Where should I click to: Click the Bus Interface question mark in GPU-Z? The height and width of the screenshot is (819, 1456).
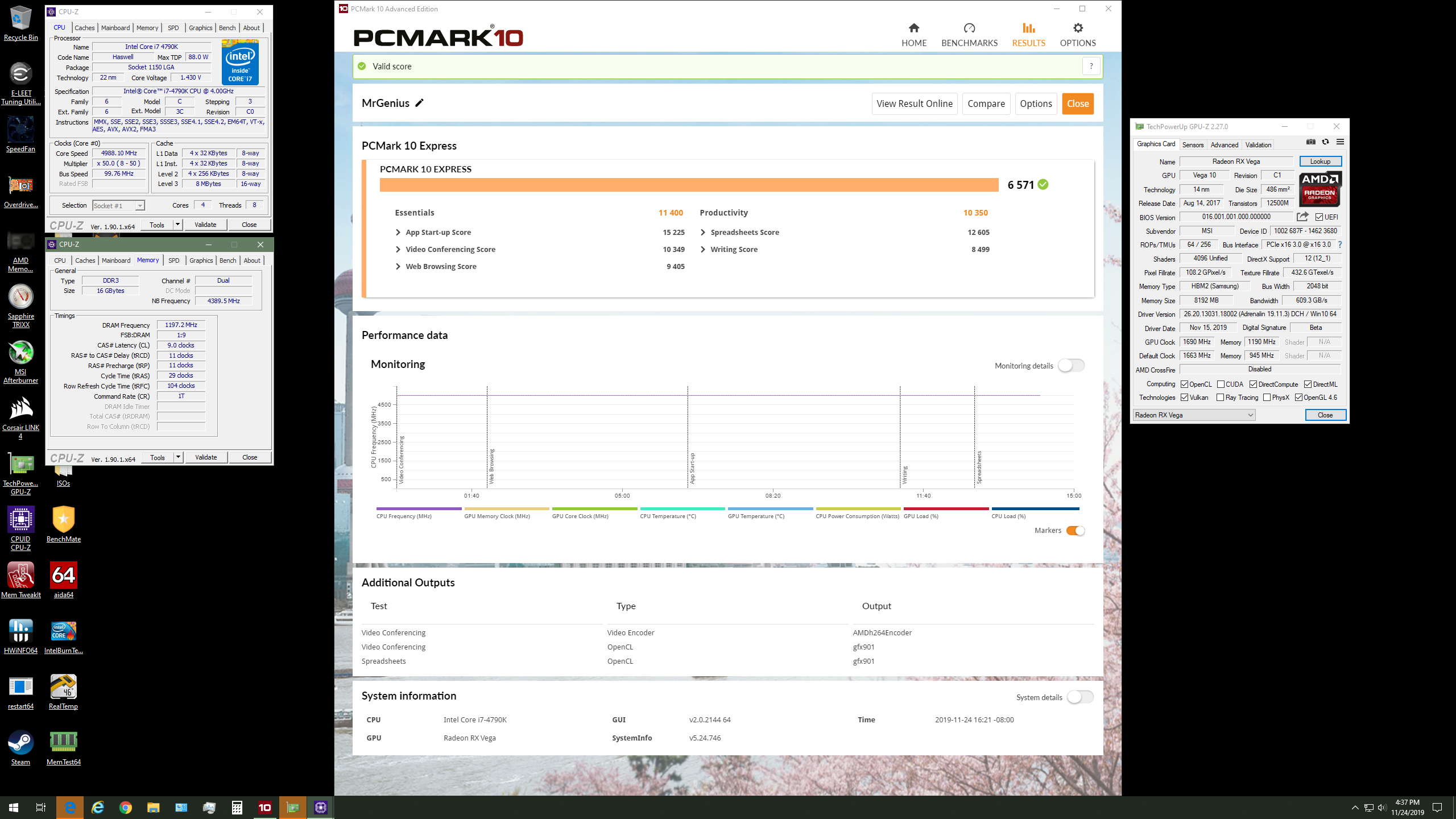point(1340,245)
